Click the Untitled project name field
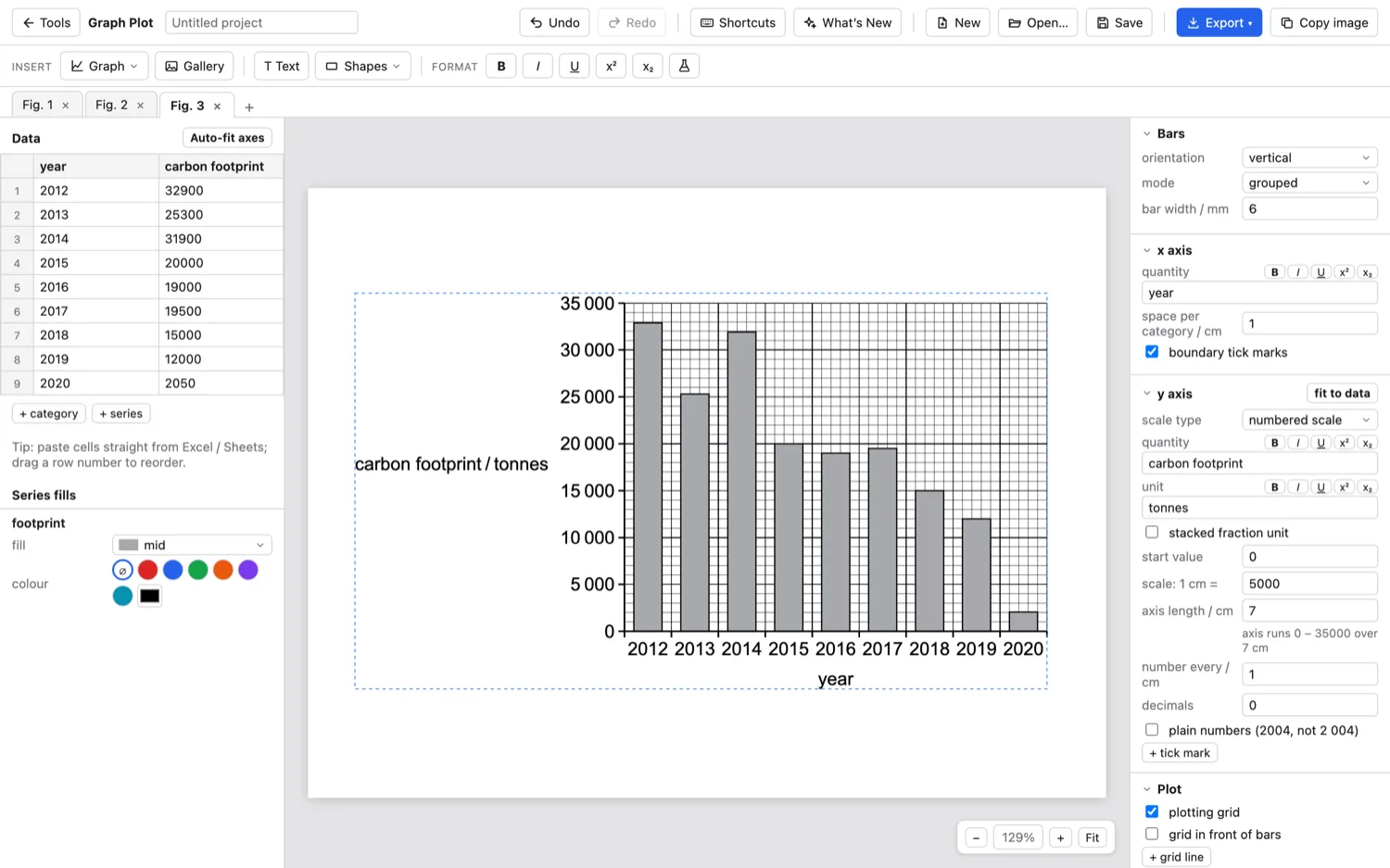 pyautogui.click(x=261, y=22)
